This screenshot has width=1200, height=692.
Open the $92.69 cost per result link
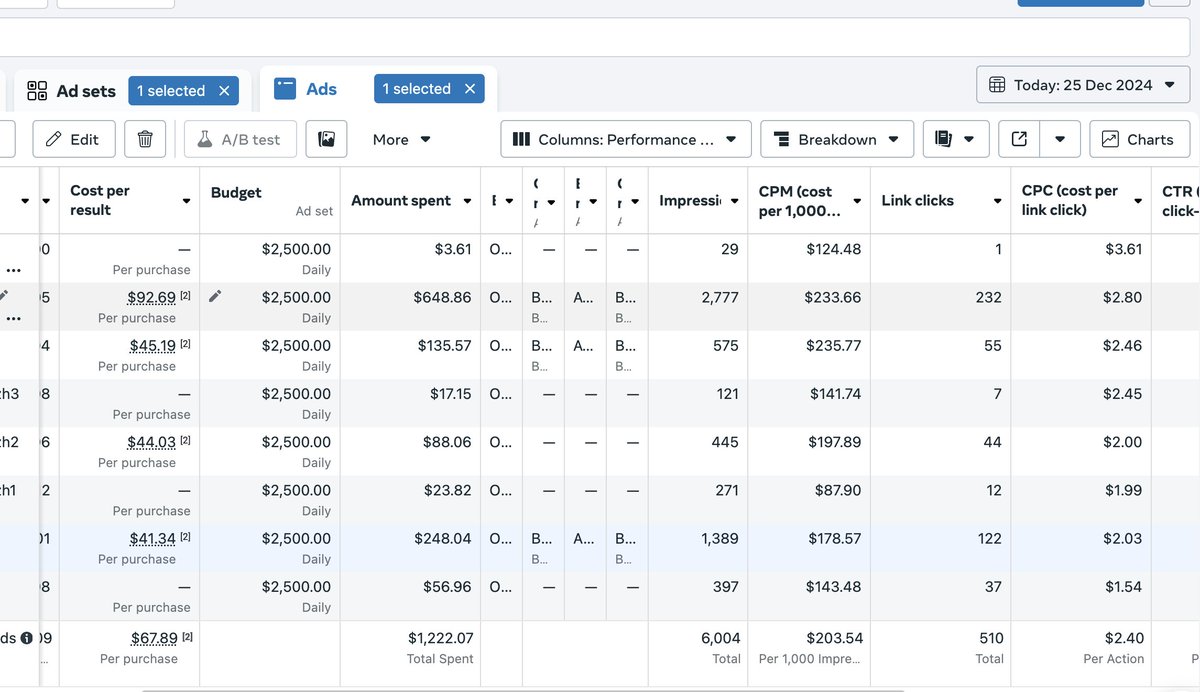151,297
